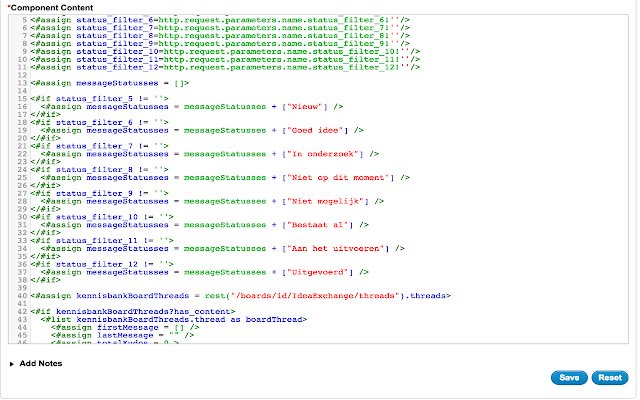This screenshot has height=400, width=640.
Task: Click the Reset button
Action: click(x=610, y=378)
